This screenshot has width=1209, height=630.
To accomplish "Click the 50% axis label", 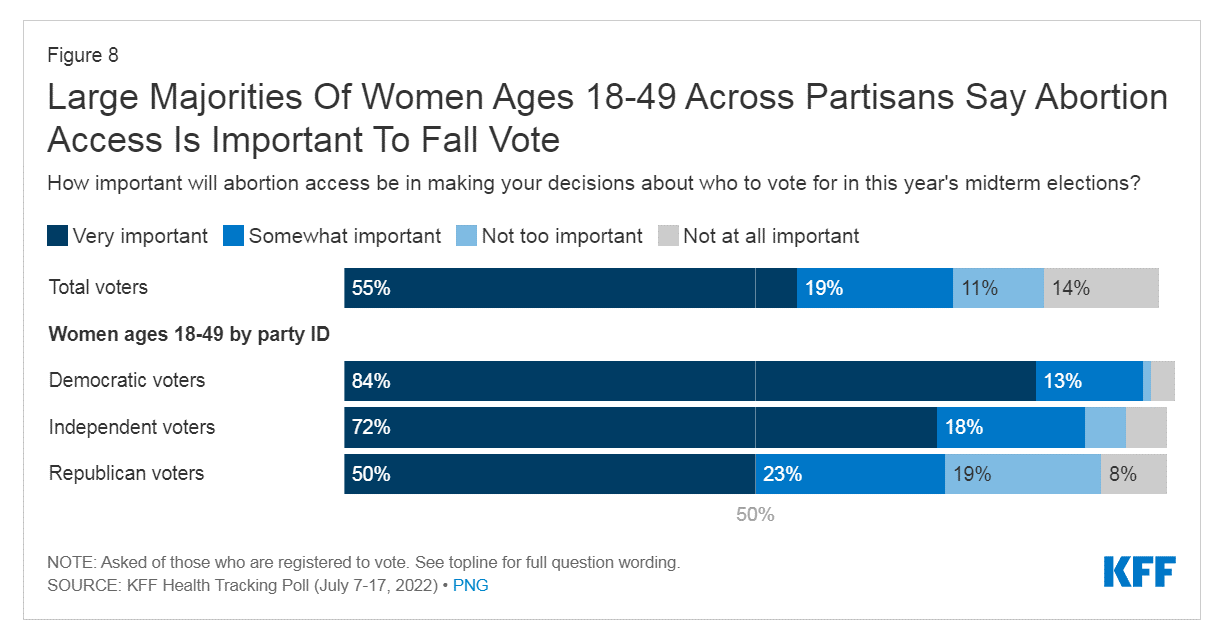I will click(755, 515).
